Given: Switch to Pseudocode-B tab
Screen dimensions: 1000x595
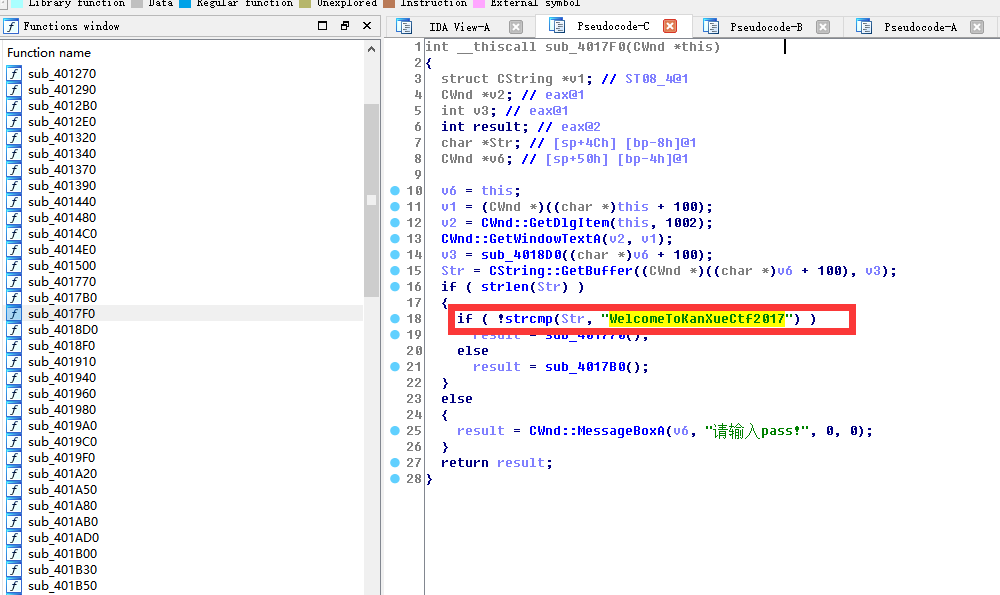Looking at the screenshot, I should (x=766, y=27).
